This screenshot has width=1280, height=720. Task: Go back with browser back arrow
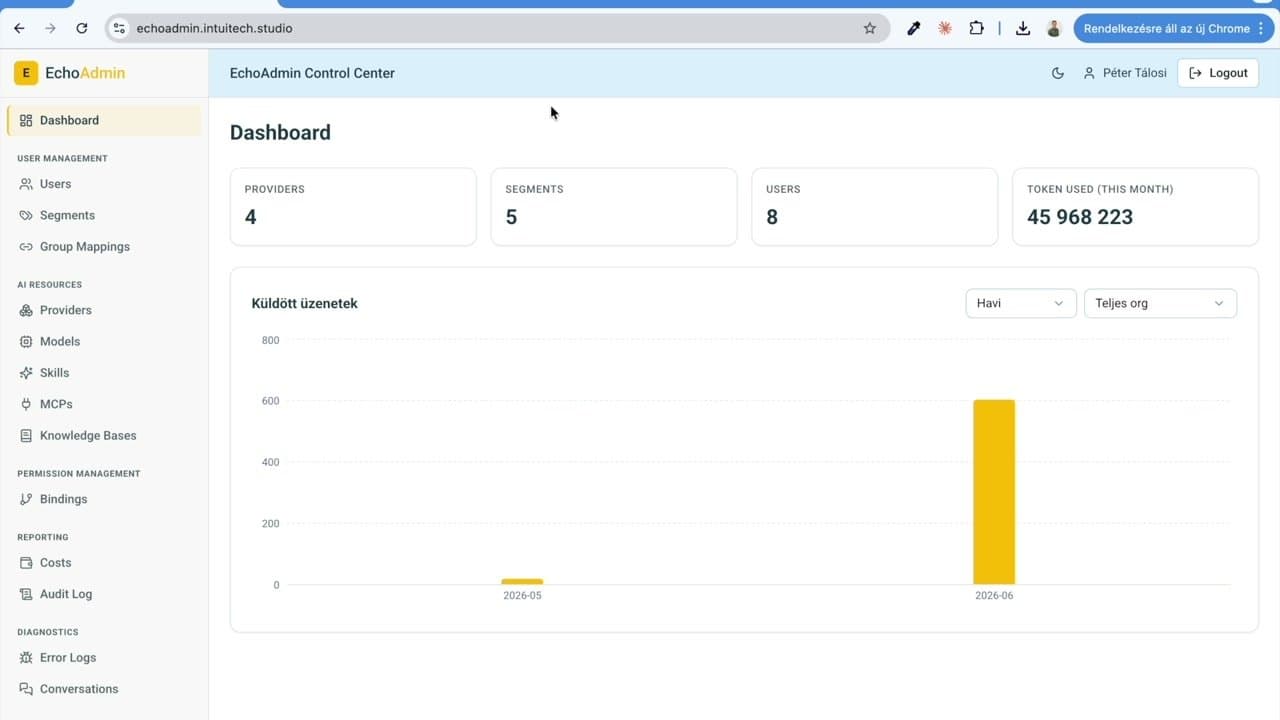(19, 28)
